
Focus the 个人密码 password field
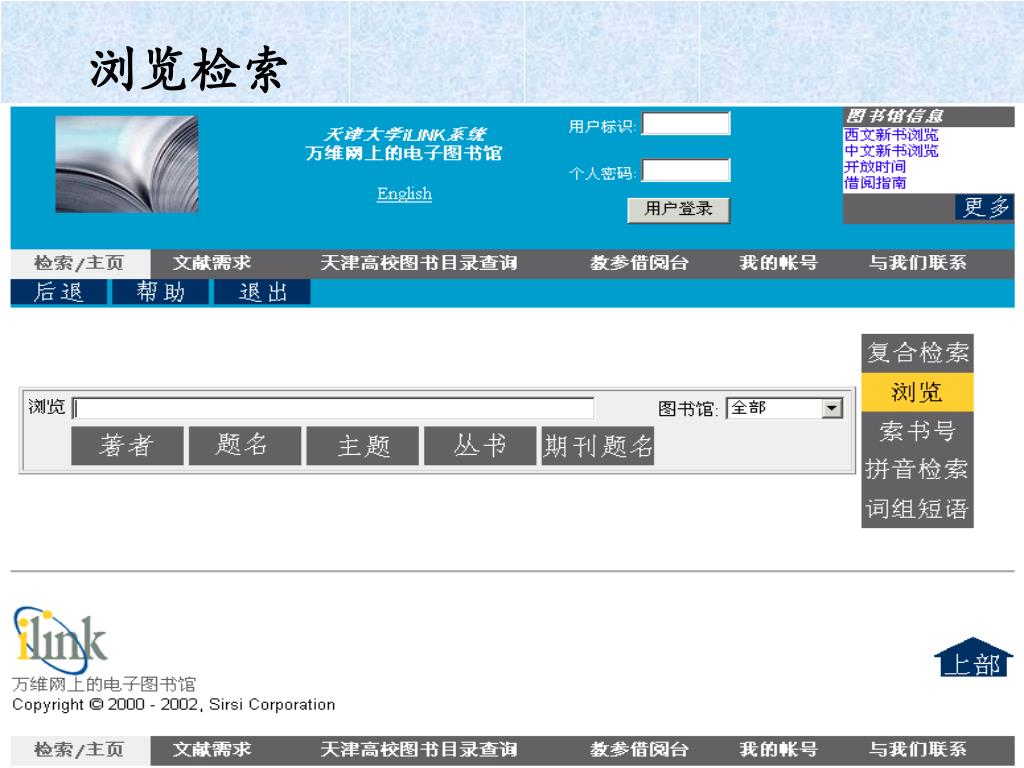[686, 170]
